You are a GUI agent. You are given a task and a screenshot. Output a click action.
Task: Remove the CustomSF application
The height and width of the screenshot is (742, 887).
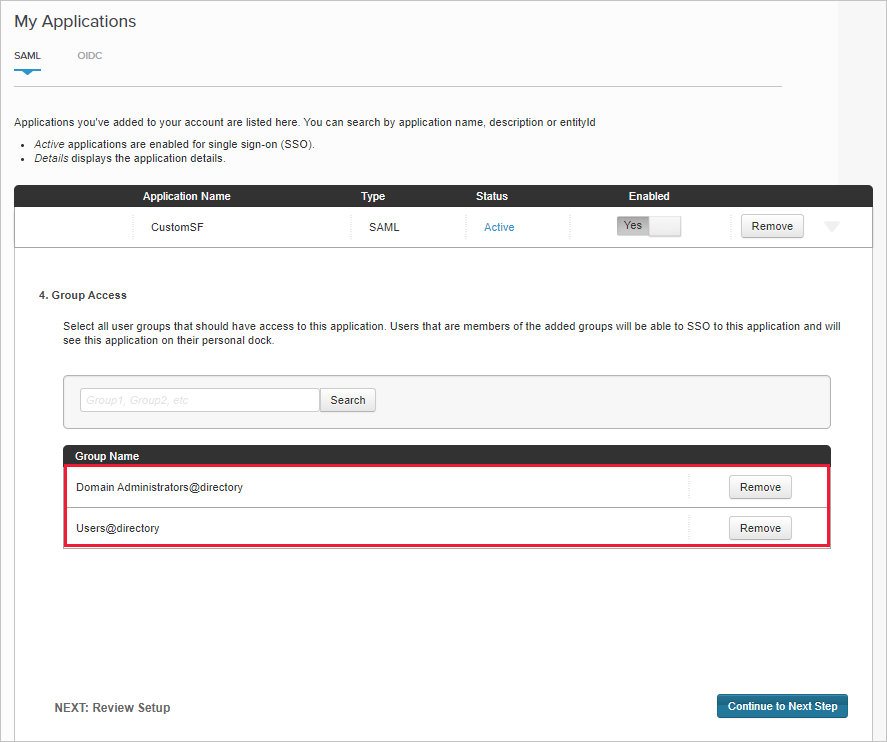click(771, 226)
